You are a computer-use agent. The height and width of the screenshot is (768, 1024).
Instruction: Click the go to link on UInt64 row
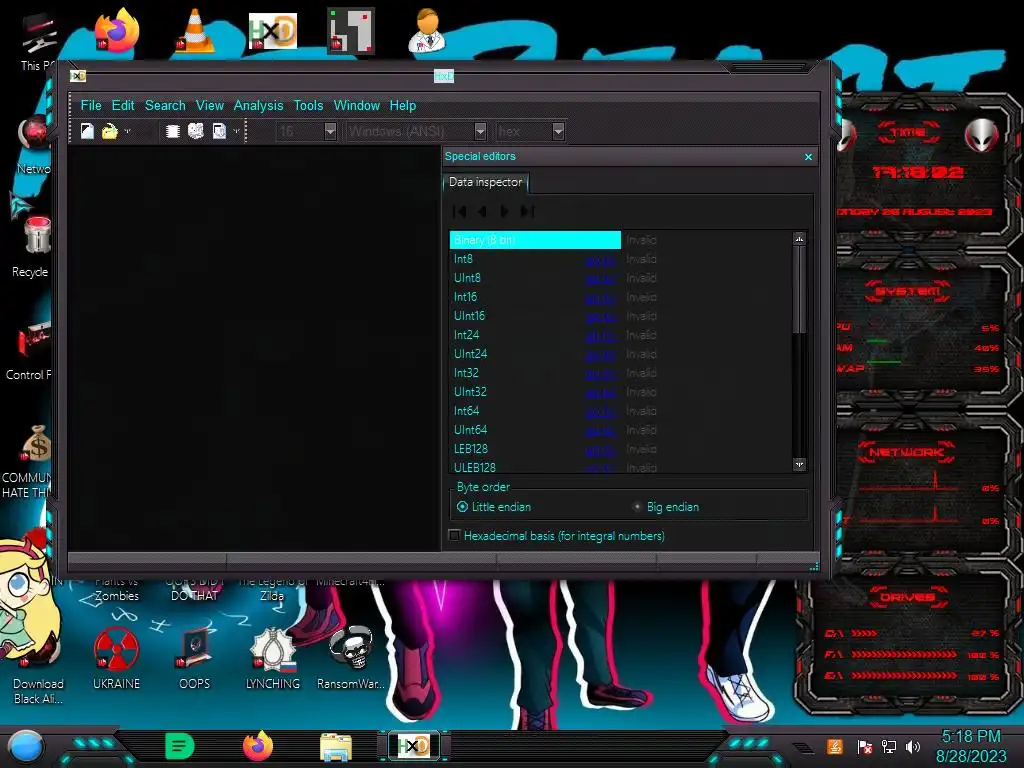(x=600, y=430)
